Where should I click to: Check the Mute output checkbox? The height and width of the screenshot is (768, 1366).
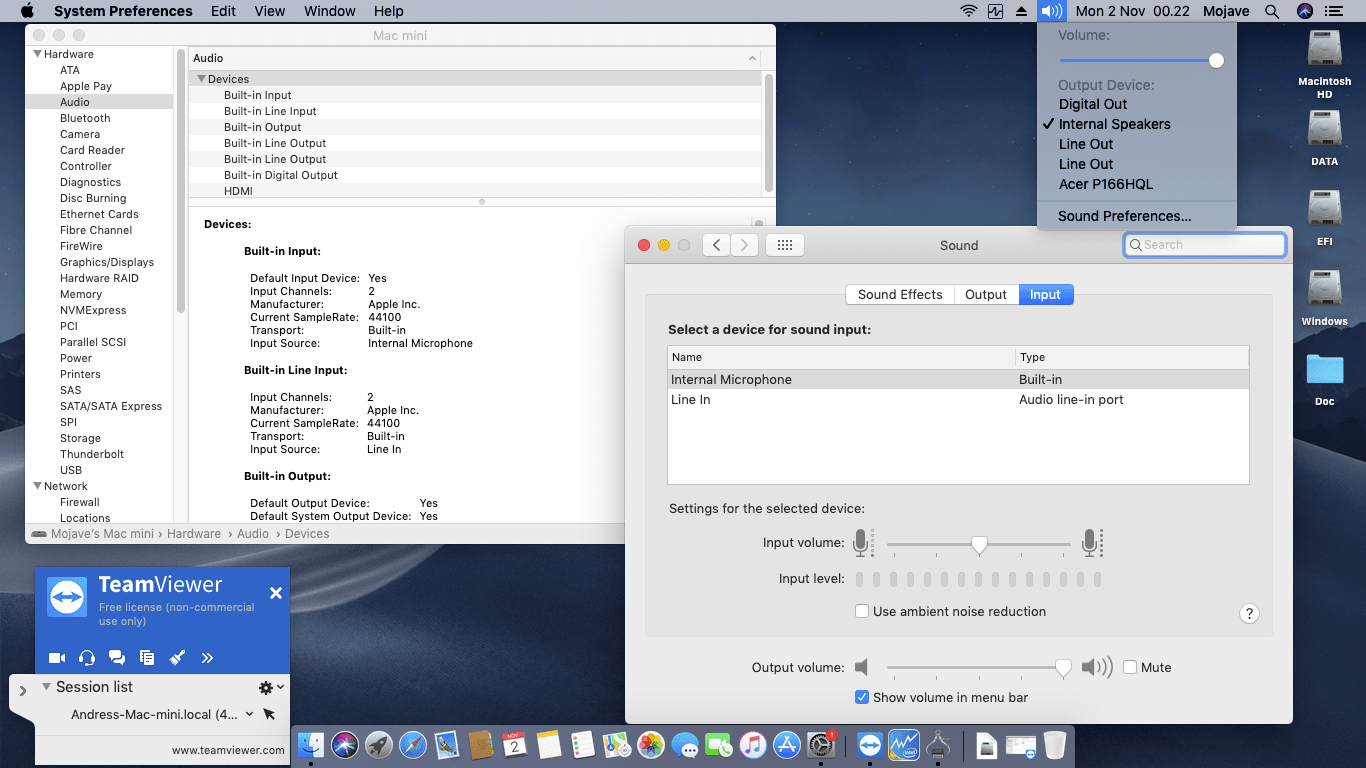click(x=1130, y=667)
